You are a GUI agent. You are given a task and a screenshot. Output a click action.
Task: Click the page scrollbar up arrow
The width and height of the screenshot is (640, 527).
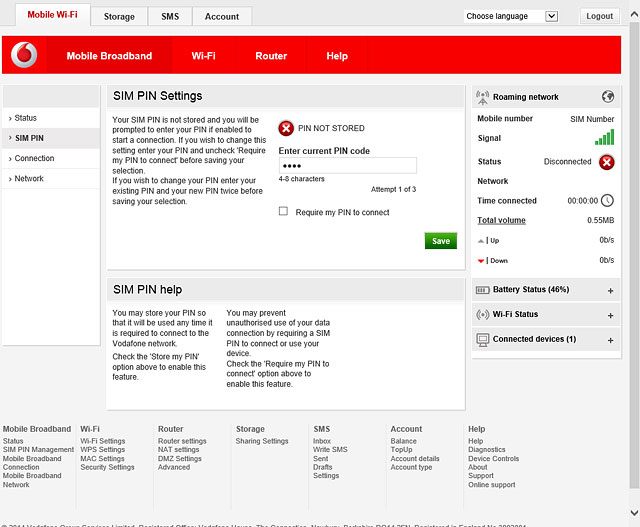(634, 15)
